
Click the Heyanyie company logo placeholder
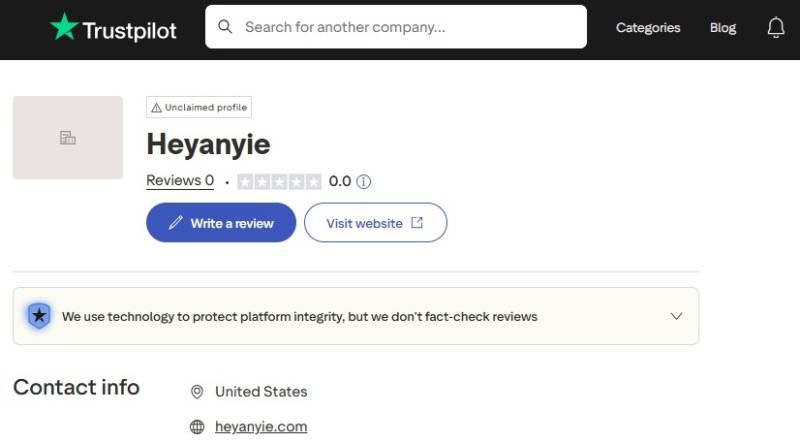tap(68, 137)
